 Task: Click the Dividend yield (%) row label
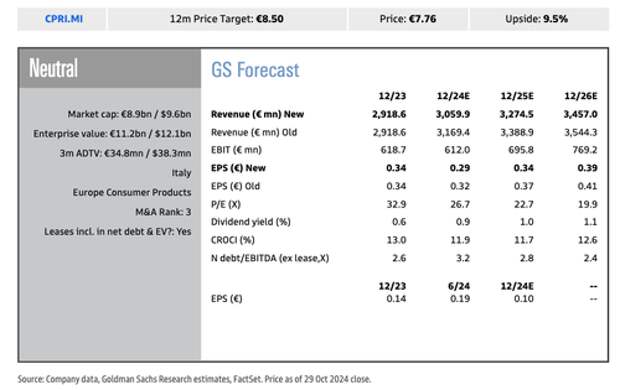pyautogui.click(x=251, y=222)
